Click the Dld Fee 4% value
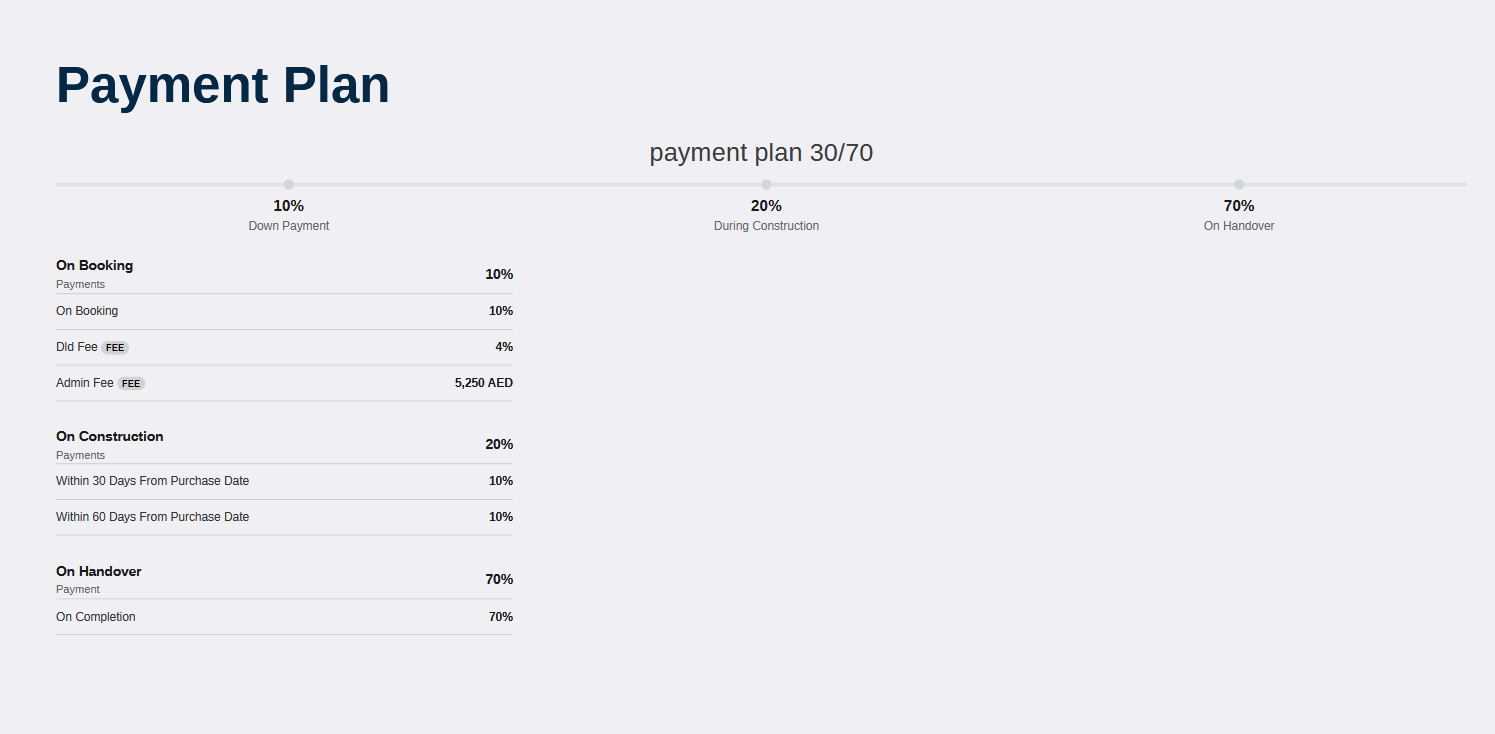The width and height of the screenshot is (1495, 734). click(x=503, y=347)
